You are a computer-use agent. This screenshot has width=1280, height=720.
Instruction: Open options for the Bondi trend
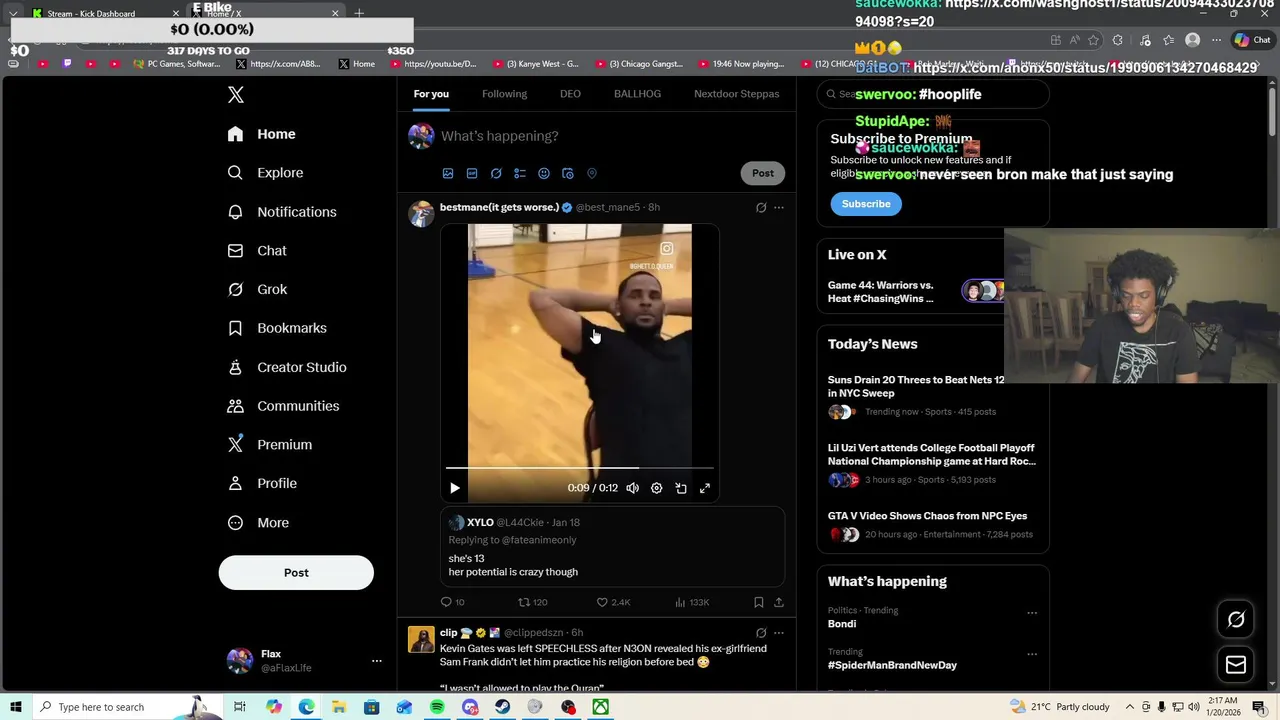click(1032, 613)
